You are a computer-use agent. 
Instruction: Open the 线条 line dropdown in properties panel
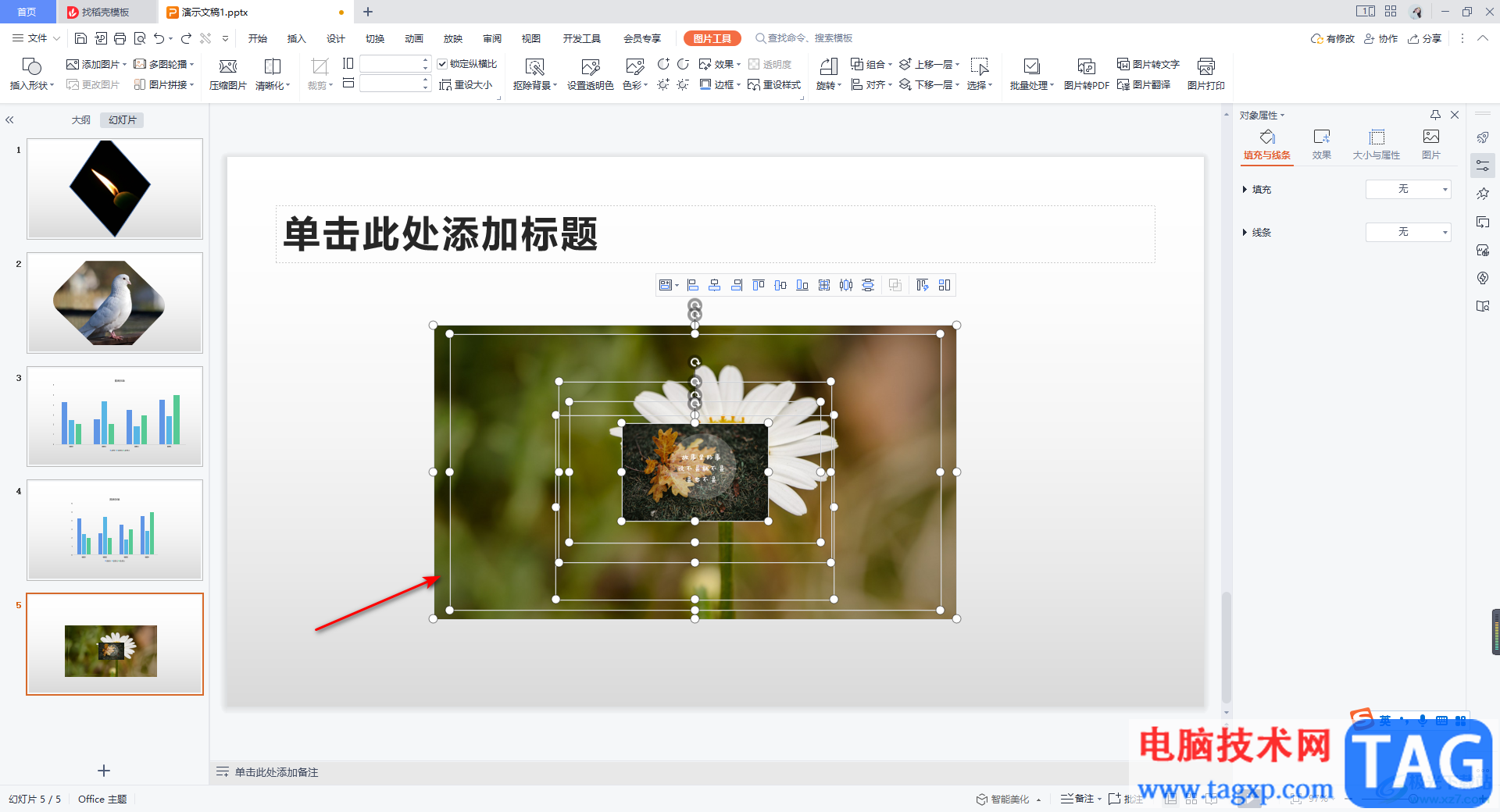tap(1408, 232)
